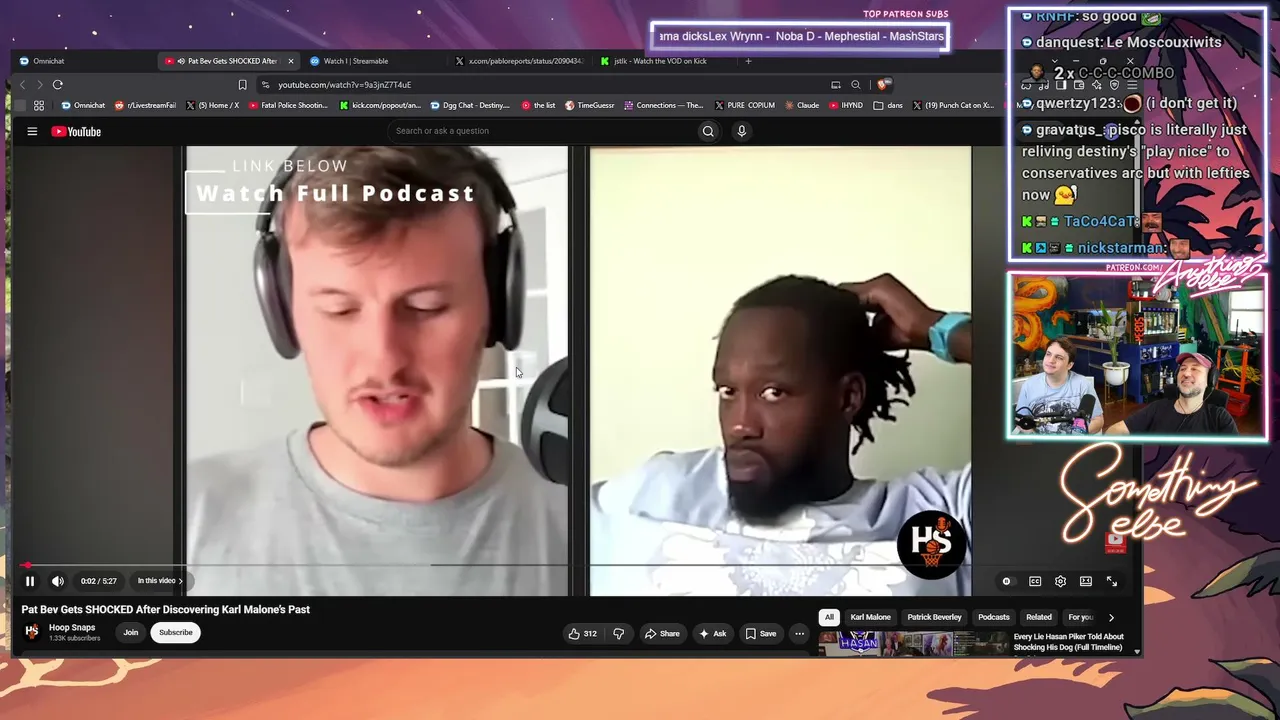Open the 'Fatal Police Shootin...' bookmark

click(288, 105)
